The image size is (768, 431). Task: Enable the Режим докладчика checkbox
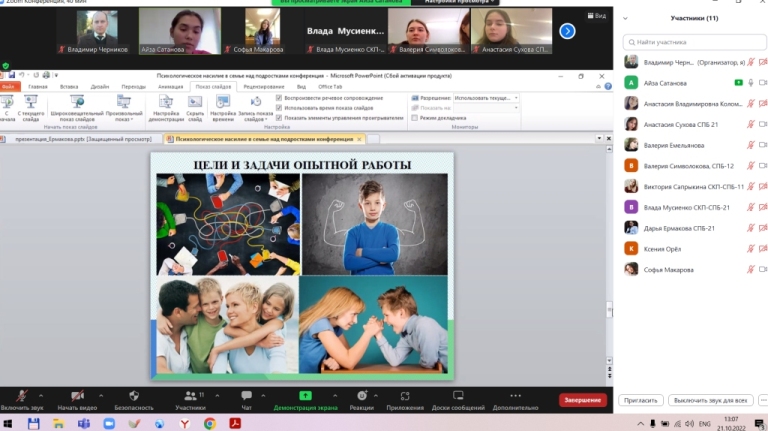[415, 118]
